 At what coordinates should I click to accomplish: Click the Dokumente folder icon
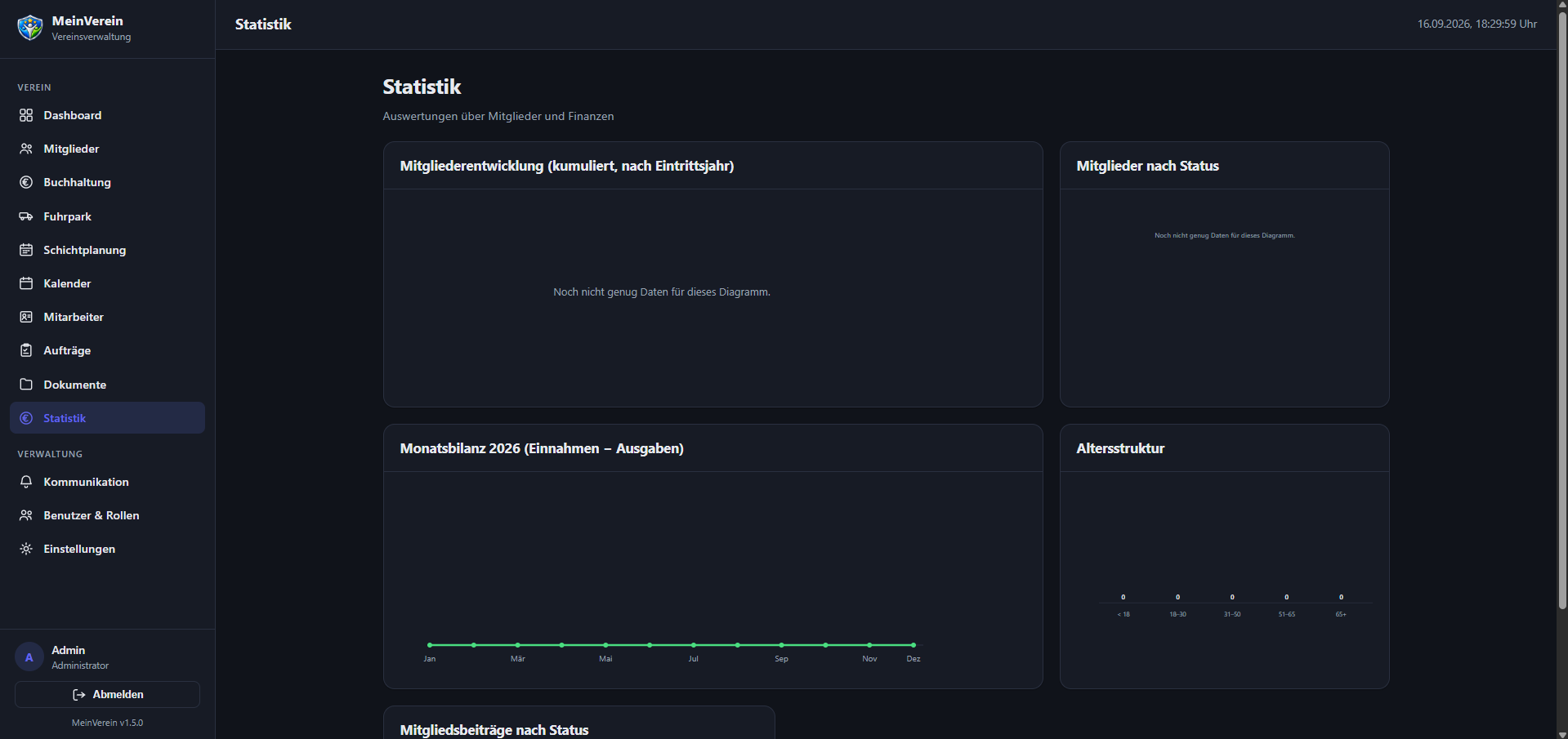[x=26, y=385]
